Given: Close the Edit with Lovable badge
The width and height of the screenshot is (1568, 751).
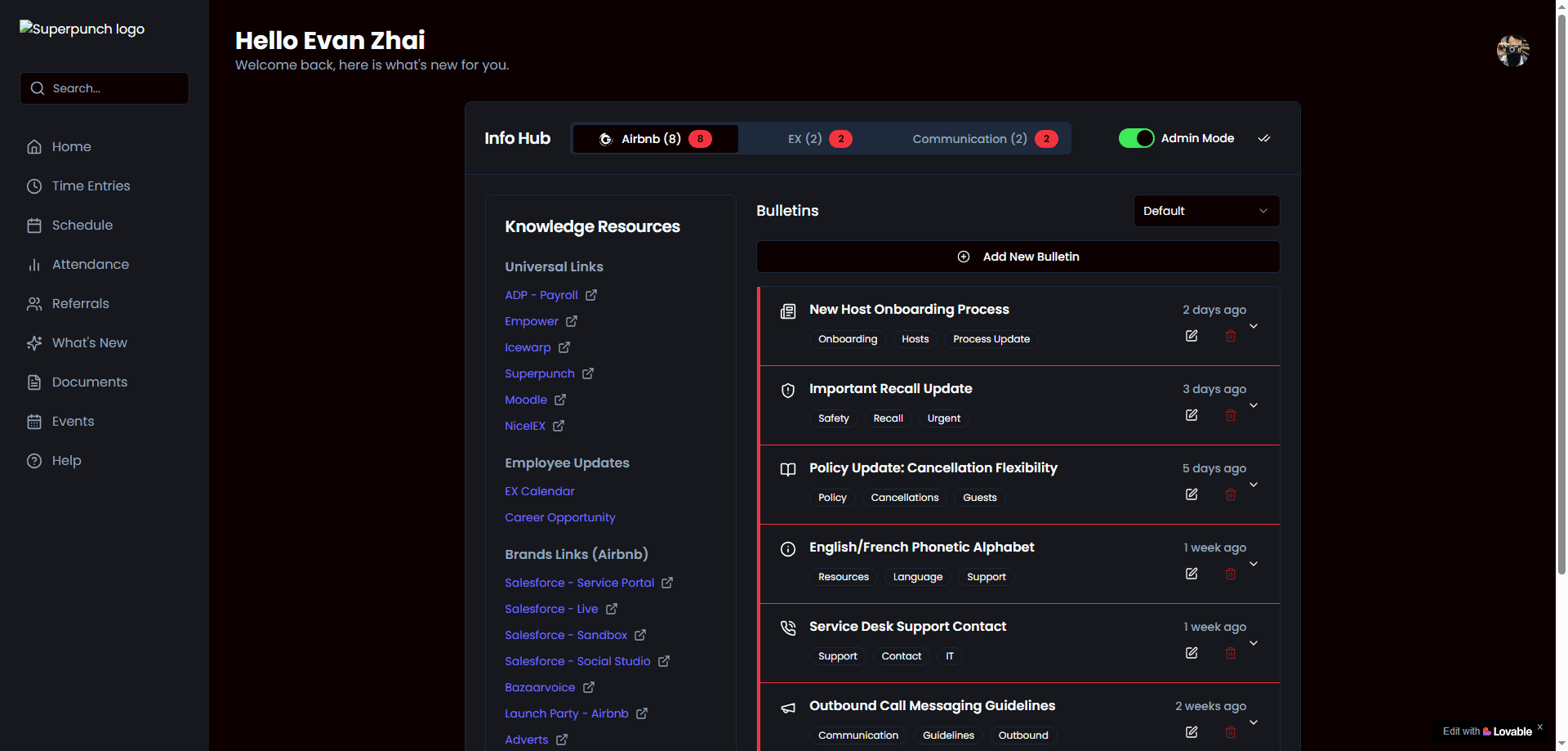Looking at the screenshot, I should (x=1540, y=726).
